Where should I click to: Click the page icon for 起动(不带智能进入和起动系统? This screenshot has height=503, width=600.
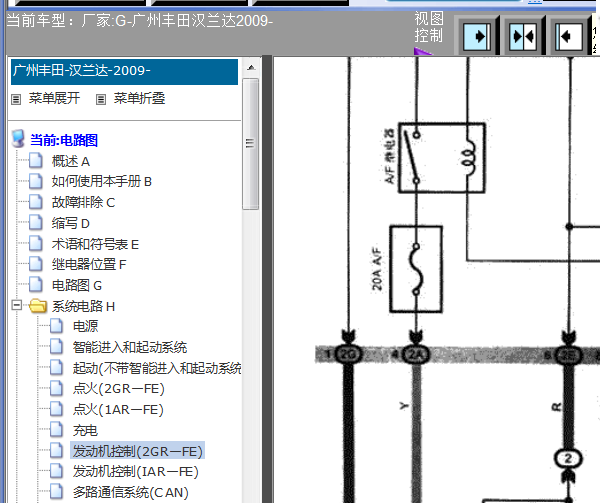pyautogui.click(x=57, y=368)
